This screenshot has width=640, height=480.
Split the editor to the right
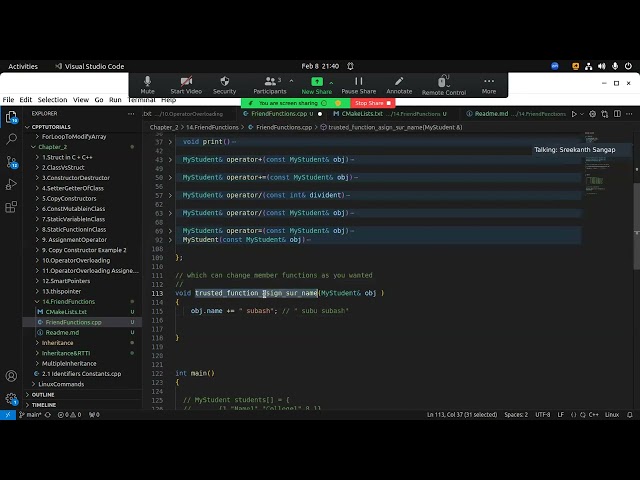pyautogui.click(x=617, y=114)
